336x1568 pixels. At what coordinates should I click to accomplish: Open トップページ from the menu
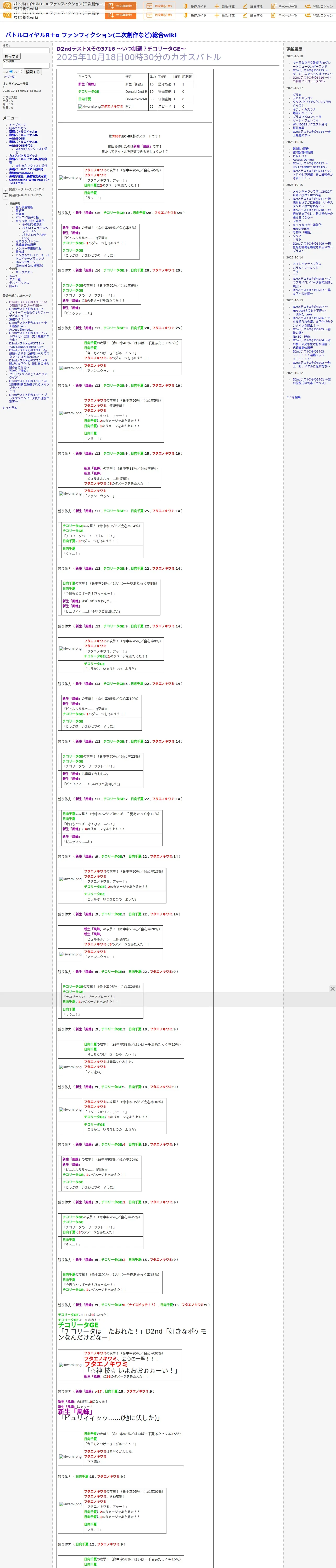pos(18,125)
